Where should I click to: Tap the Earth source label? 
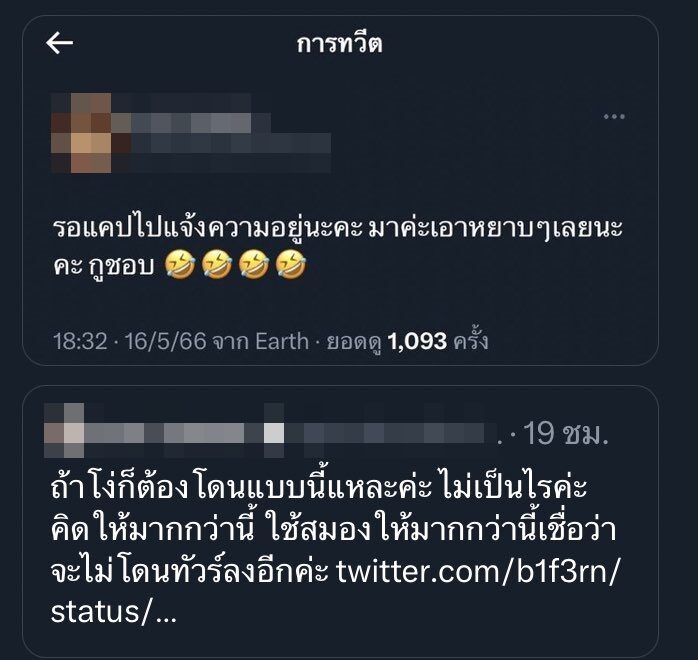[x=282, y=342]
